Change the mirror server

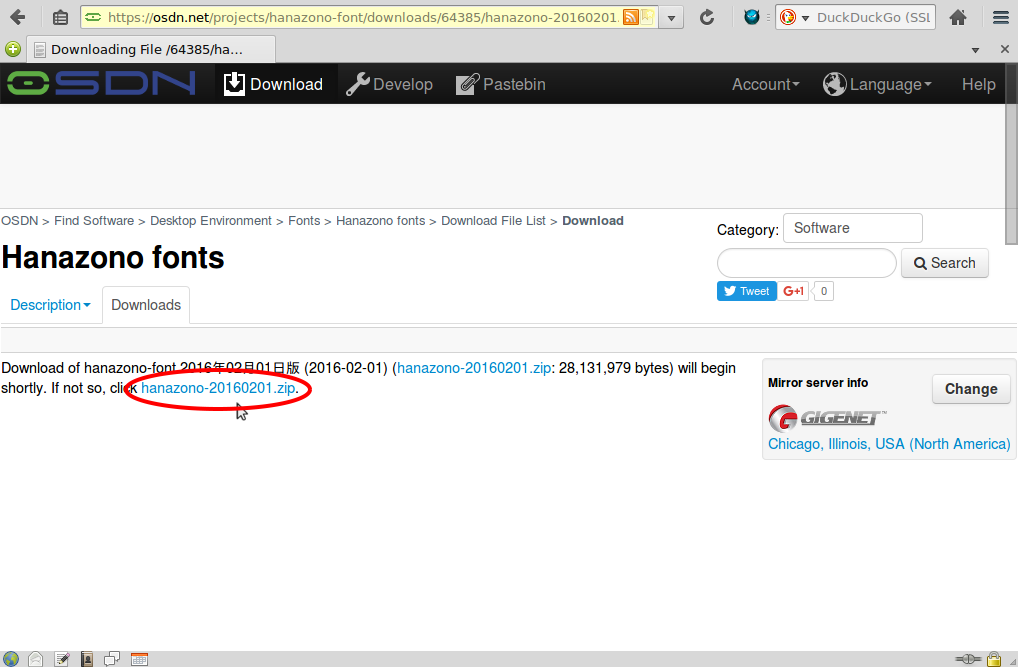pyautogui.click(x=971, y=389)
